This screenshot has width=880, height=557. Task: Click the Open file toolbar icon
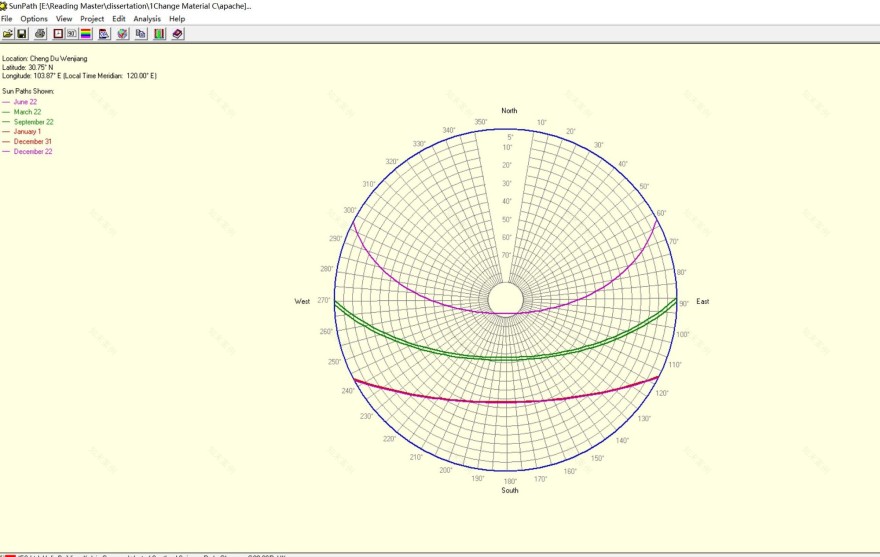pos(8,34)
